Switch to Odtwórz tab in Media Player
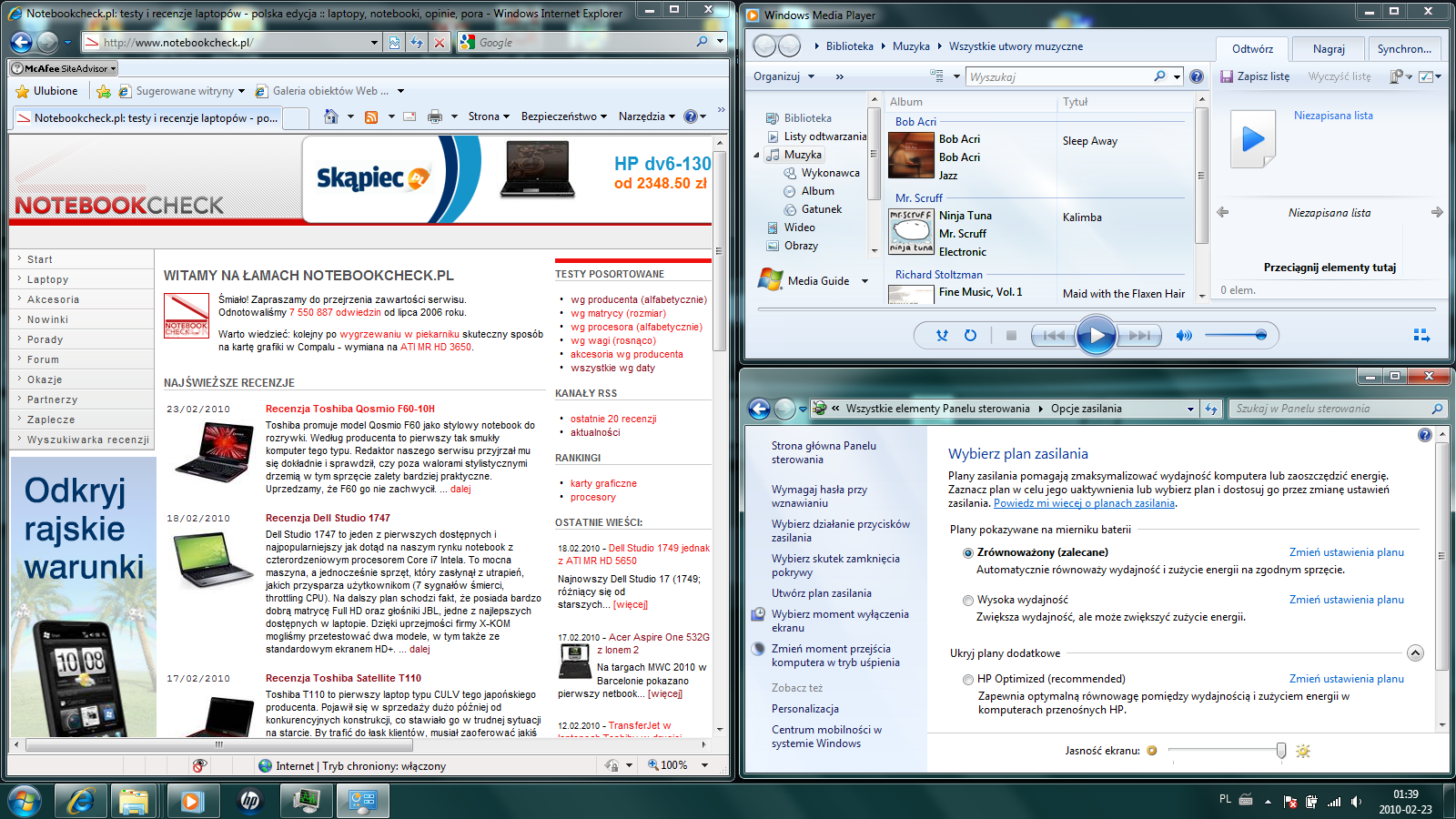Screen dimensions: 1456x819 pos(1253,49)
